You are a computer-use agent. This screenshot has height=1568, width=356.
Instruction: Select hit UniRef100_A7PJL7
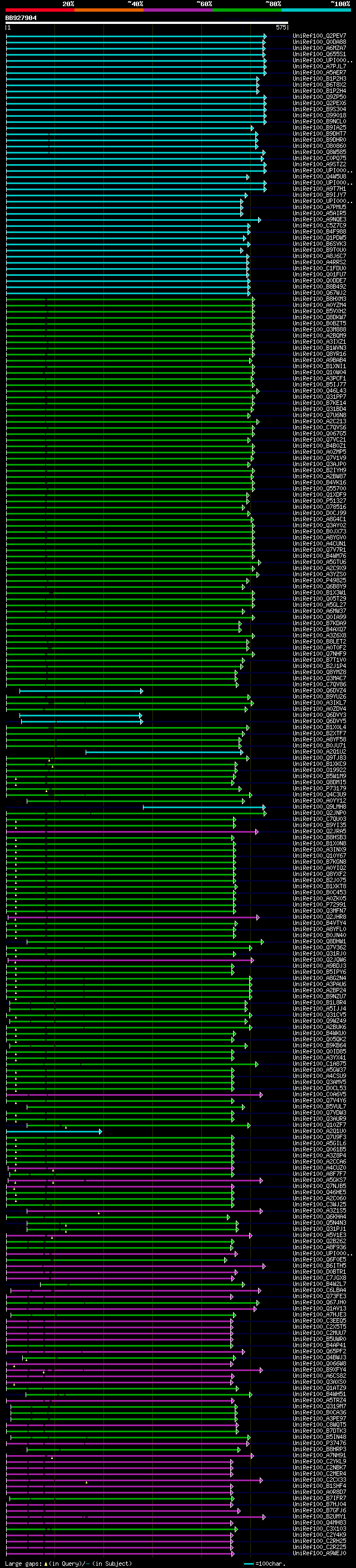point(319,66)
